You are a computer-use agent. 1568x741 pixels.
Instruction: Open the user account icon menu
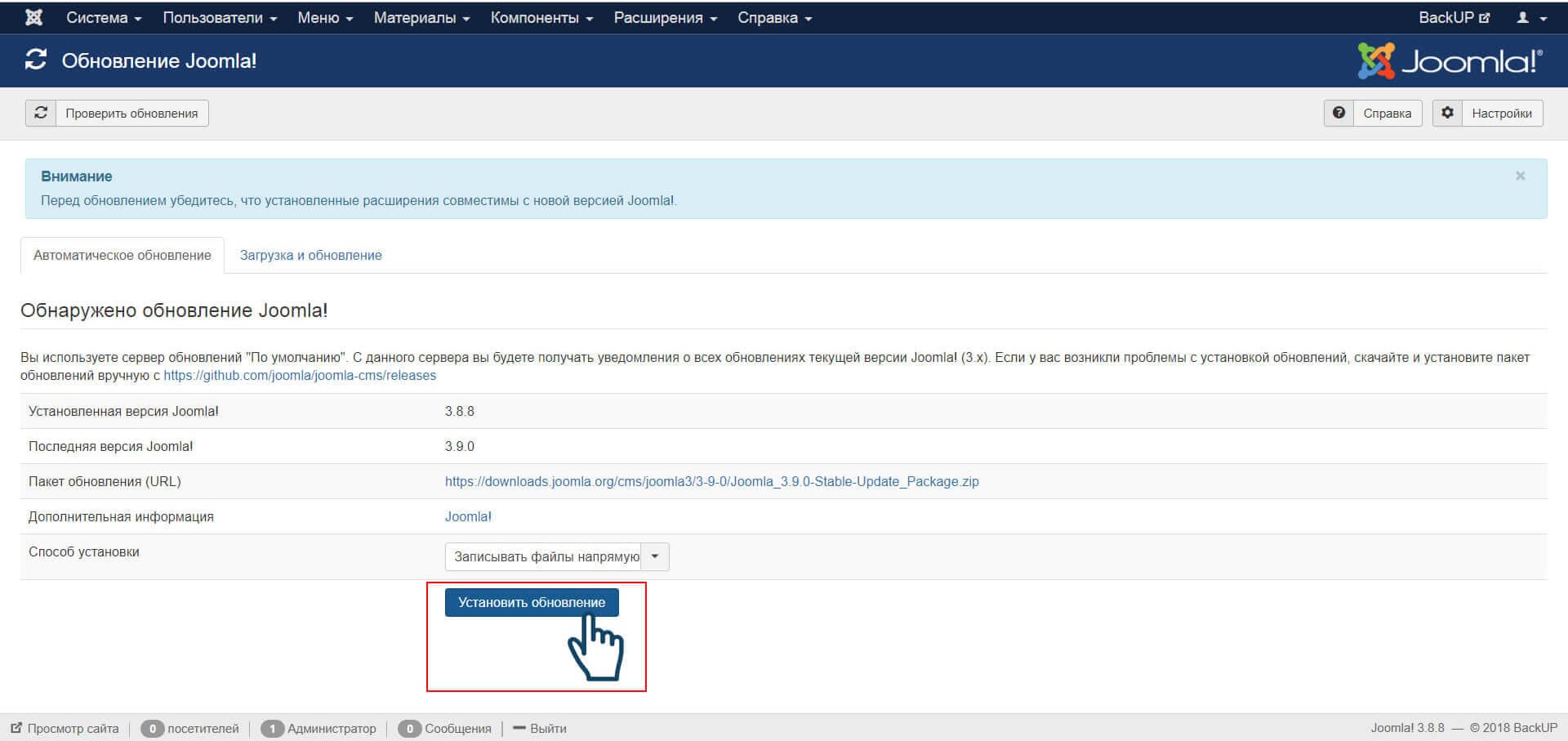tap(1531, 17)
